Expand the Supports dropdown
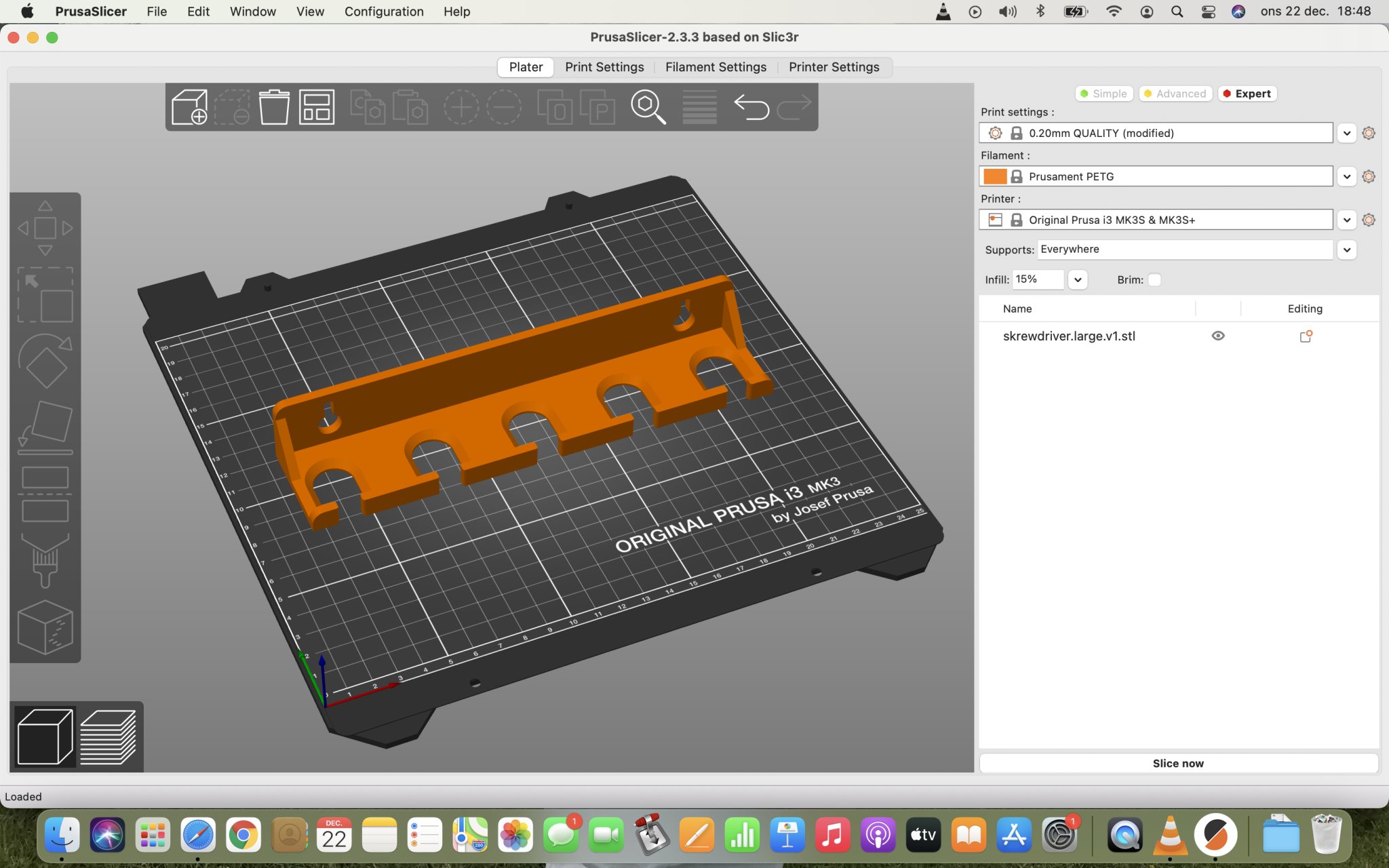This screenshot has width=1389, height=868. pyautogui.click(x=1347, y=250)
